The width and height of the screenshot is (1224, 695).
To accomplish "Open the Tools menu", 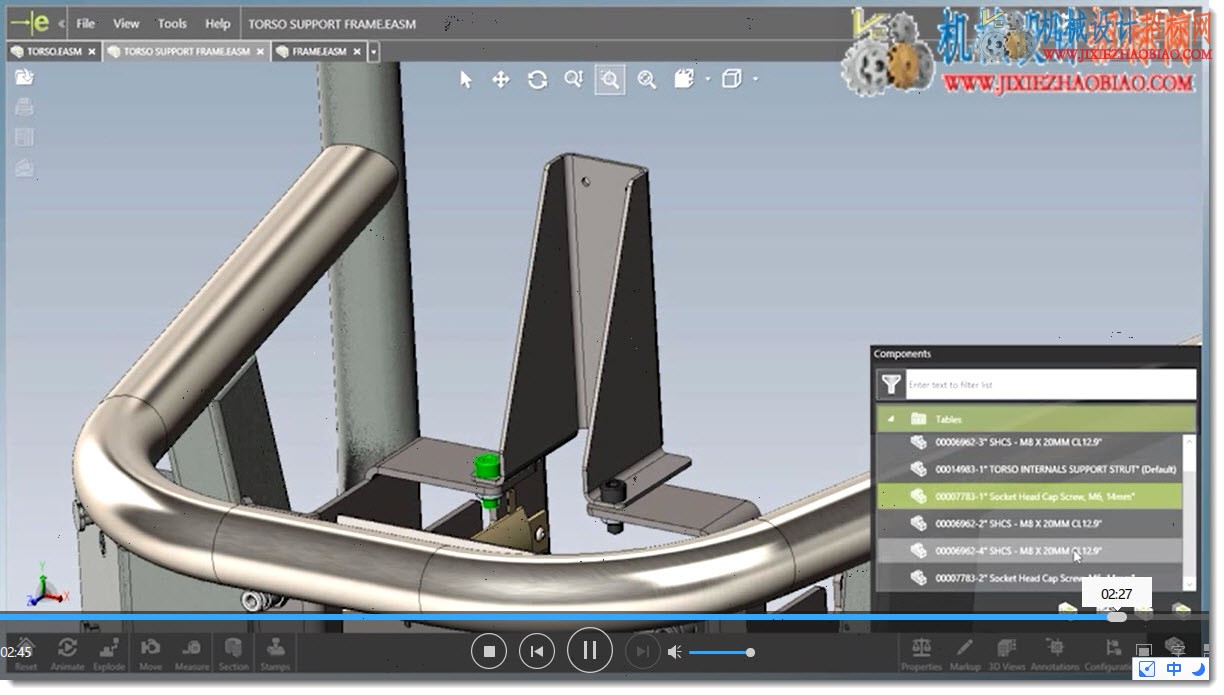I will click(172, 23).
